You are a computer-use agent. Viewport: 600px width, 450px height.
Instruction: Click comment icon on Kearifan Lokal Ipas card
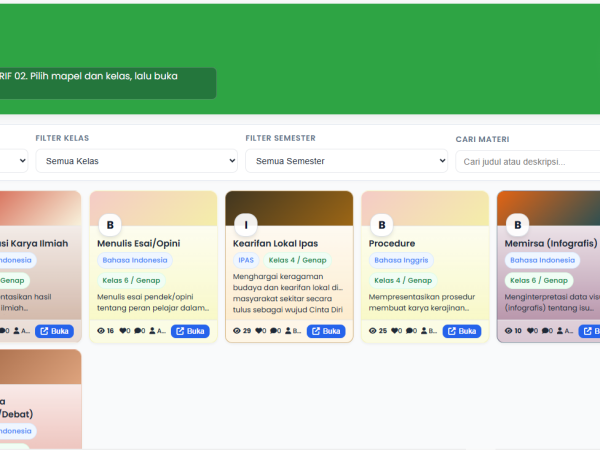[x=273, y=331]
